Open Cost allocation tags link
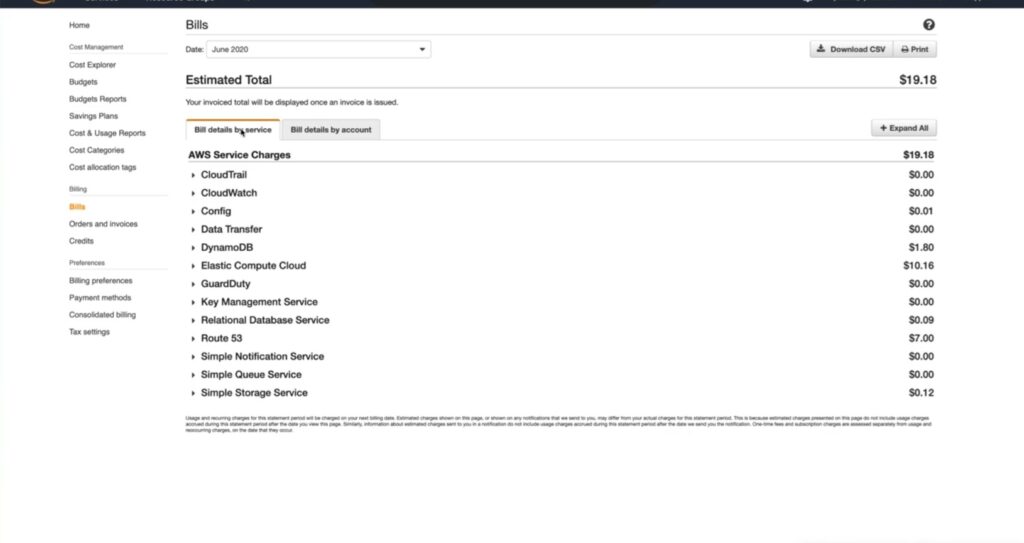The image size is (1024, 543). click(103, 167)
